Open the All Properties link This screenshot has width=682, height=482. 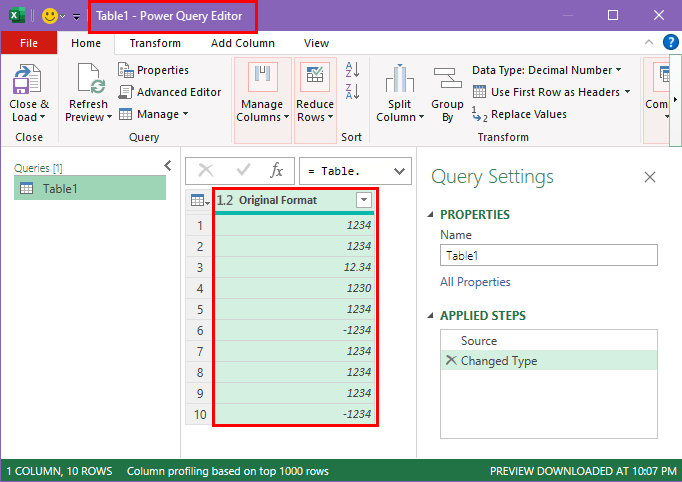pyautogui.click(x=475, y=282)
